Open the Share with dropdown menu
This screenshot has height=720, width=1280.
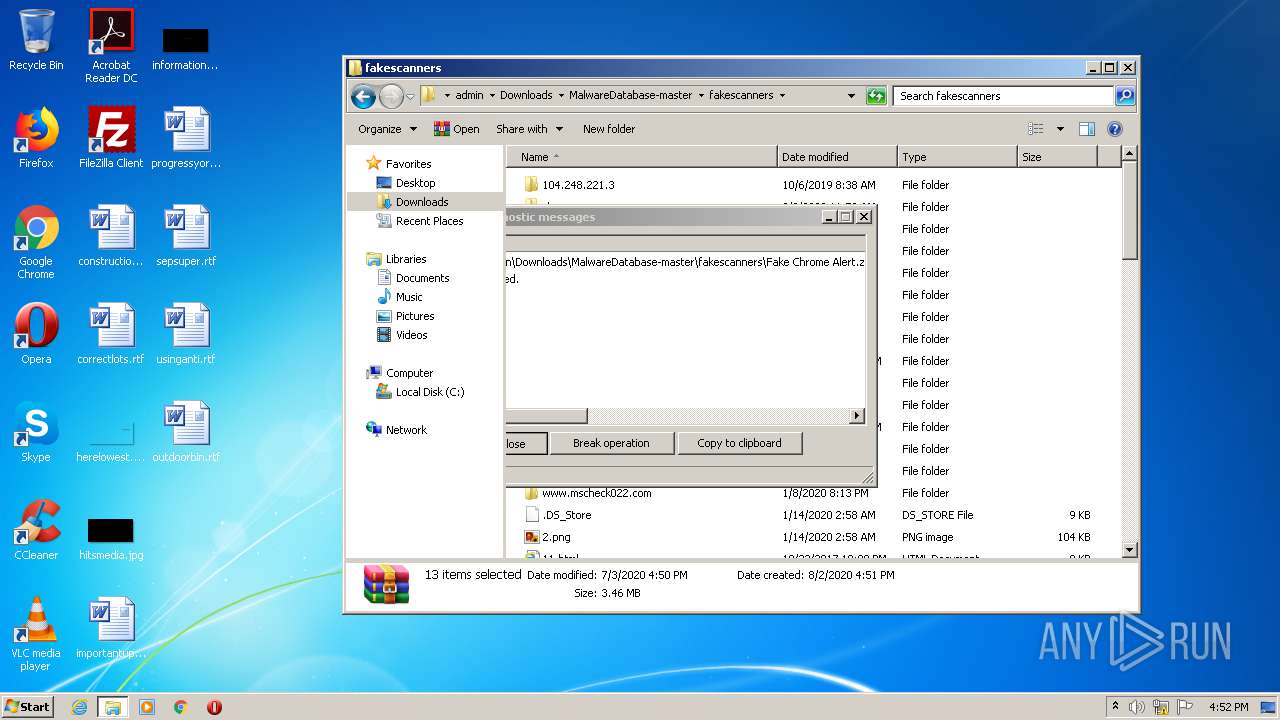click(529, 129)
